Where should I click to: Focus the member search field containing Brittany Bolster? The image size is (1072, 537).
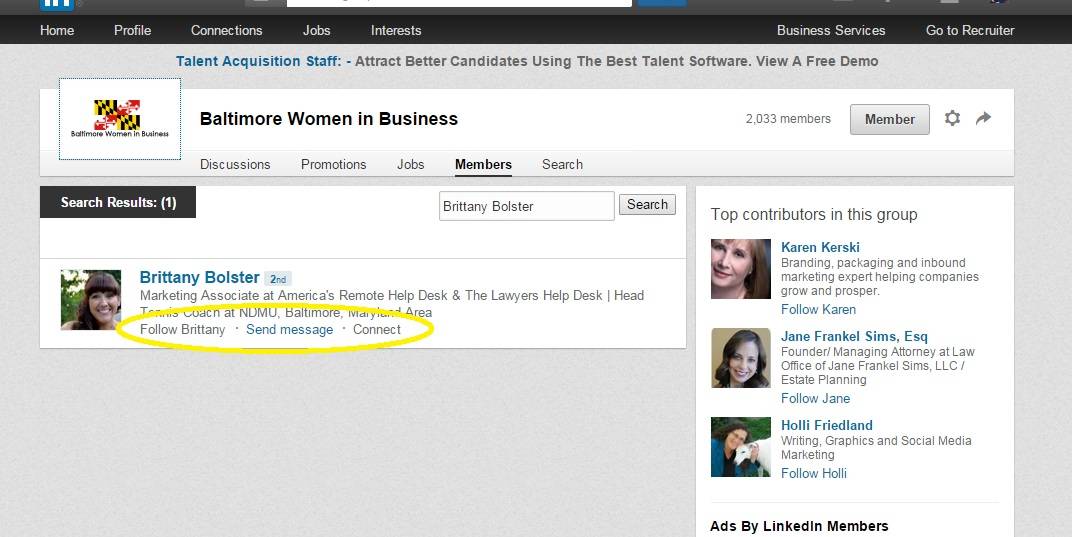(x=526, y=206)
